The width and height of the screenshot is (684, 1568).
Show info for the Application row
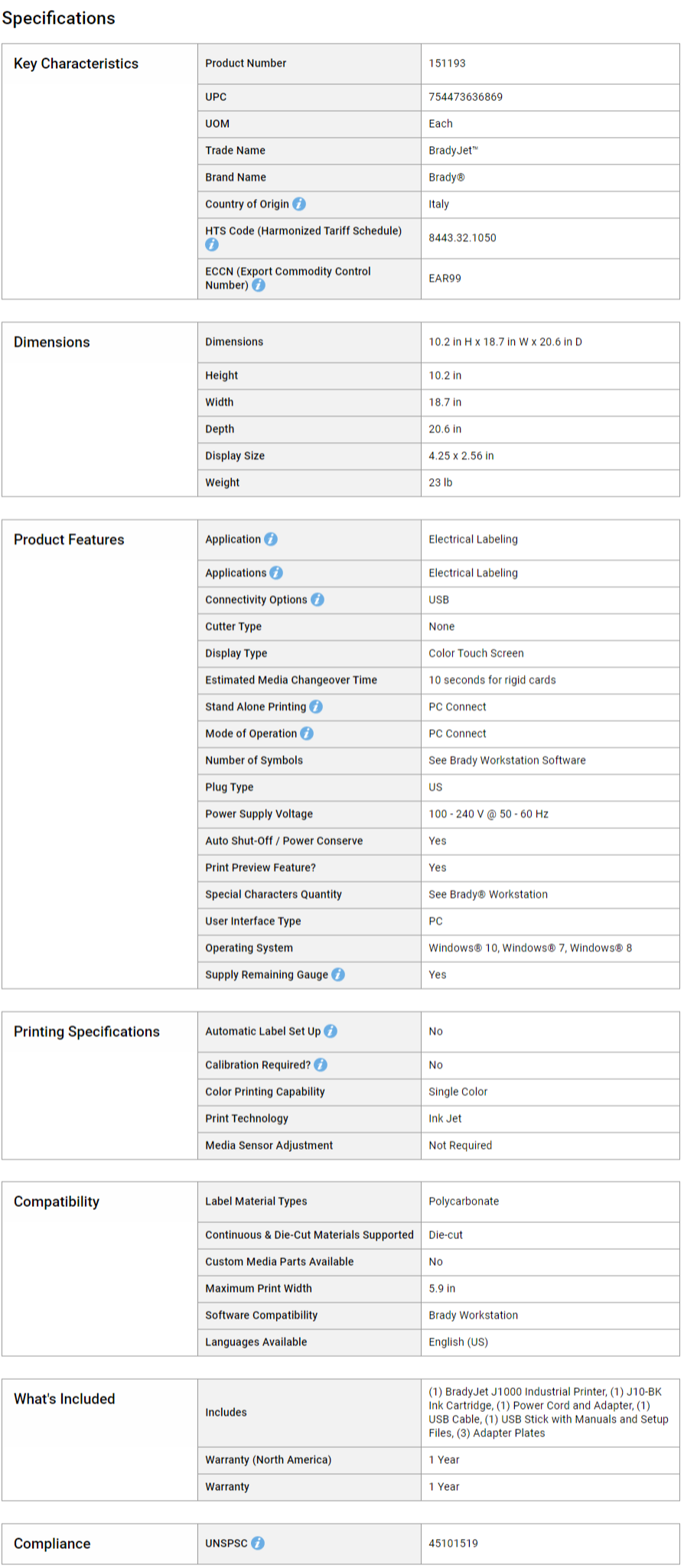[271, 539]
